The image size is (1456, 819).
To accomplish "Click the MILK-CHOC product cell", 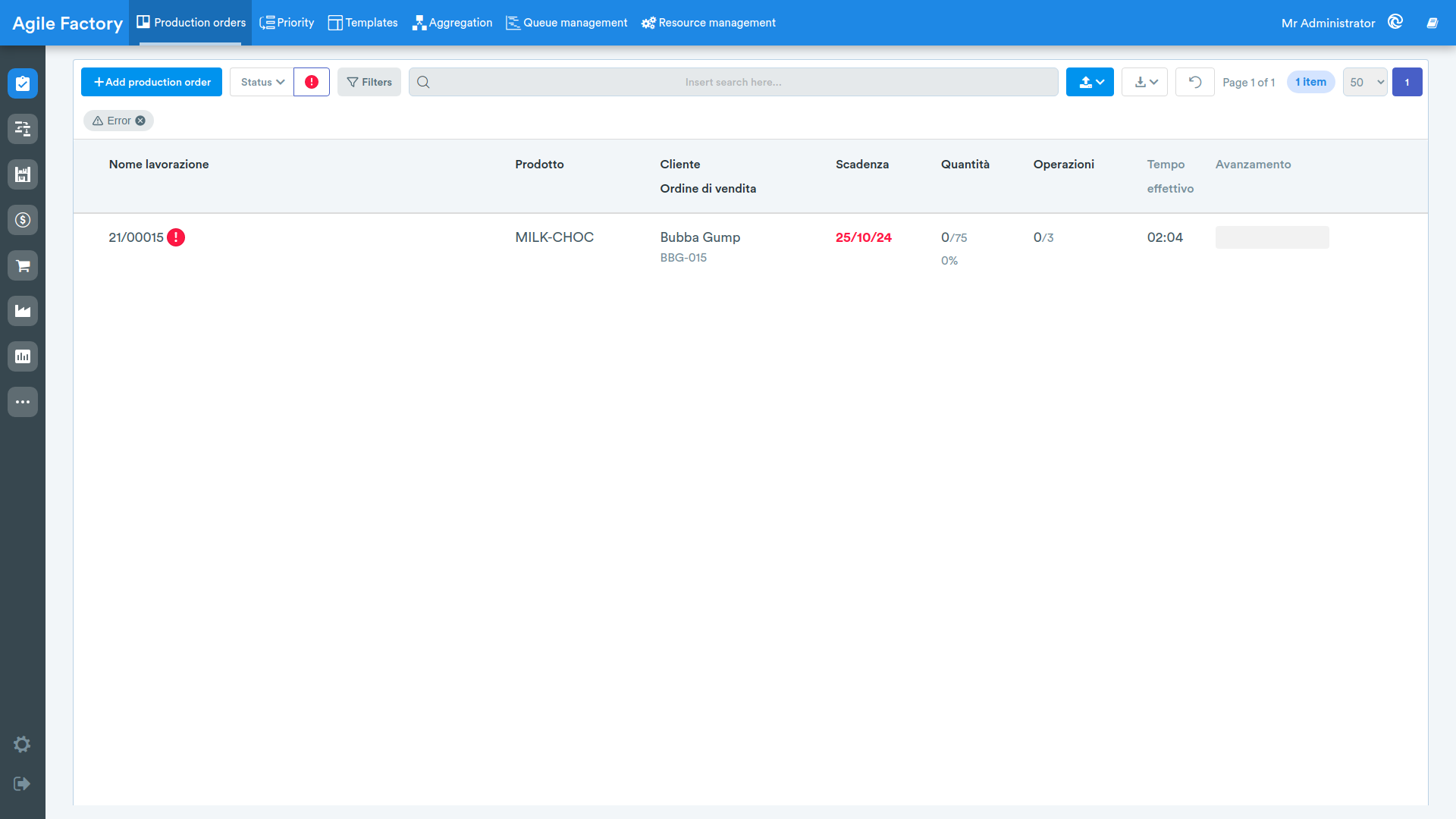I will click(554, 237).
